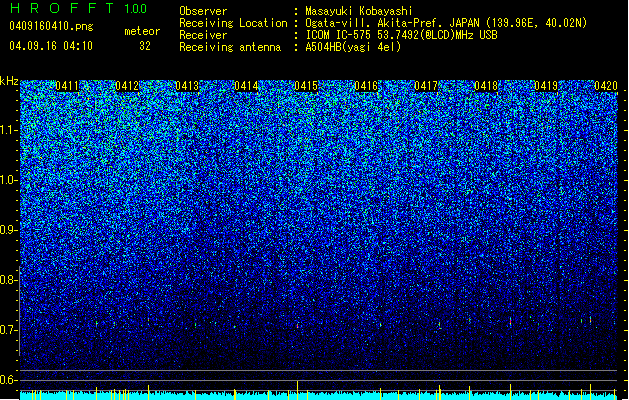Click the 0.8 kHz axis label
This screenshot has height=400, width=629.
[8, 280]
